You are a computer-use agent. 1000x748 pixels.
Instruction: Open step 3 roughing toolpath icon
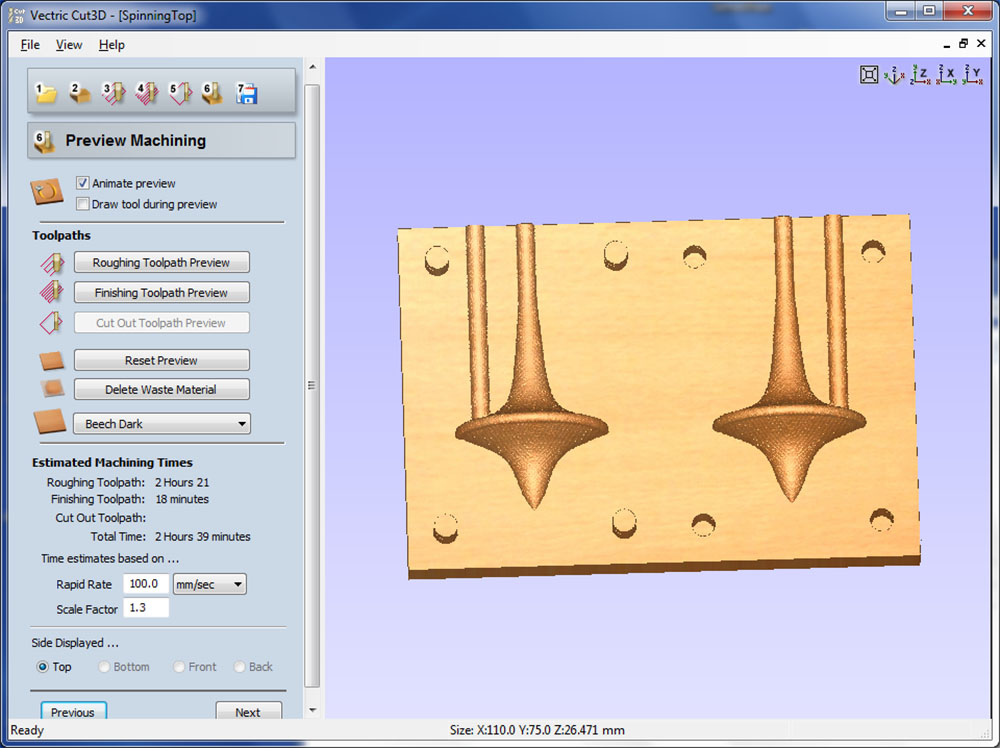coord(114,93)
